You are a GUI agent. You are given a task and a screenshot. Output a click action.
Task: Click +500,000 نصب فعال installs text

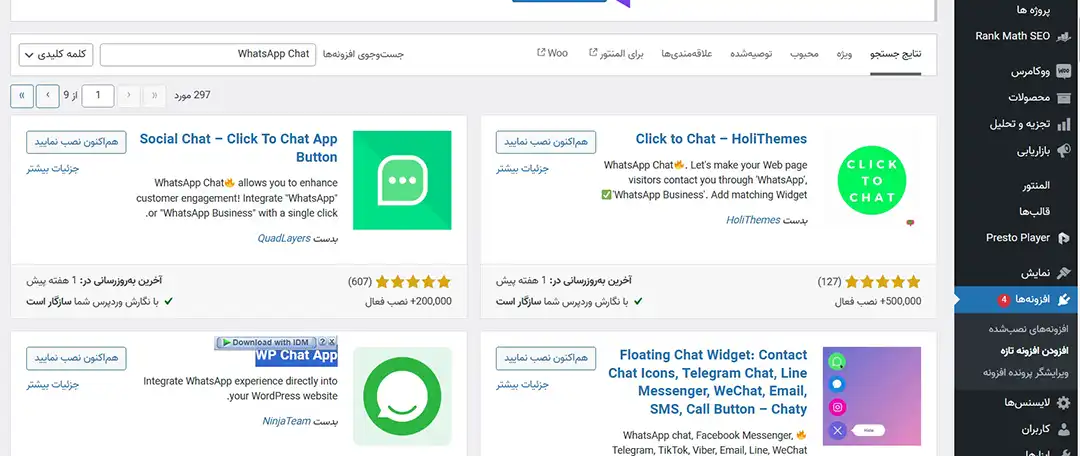878,301
